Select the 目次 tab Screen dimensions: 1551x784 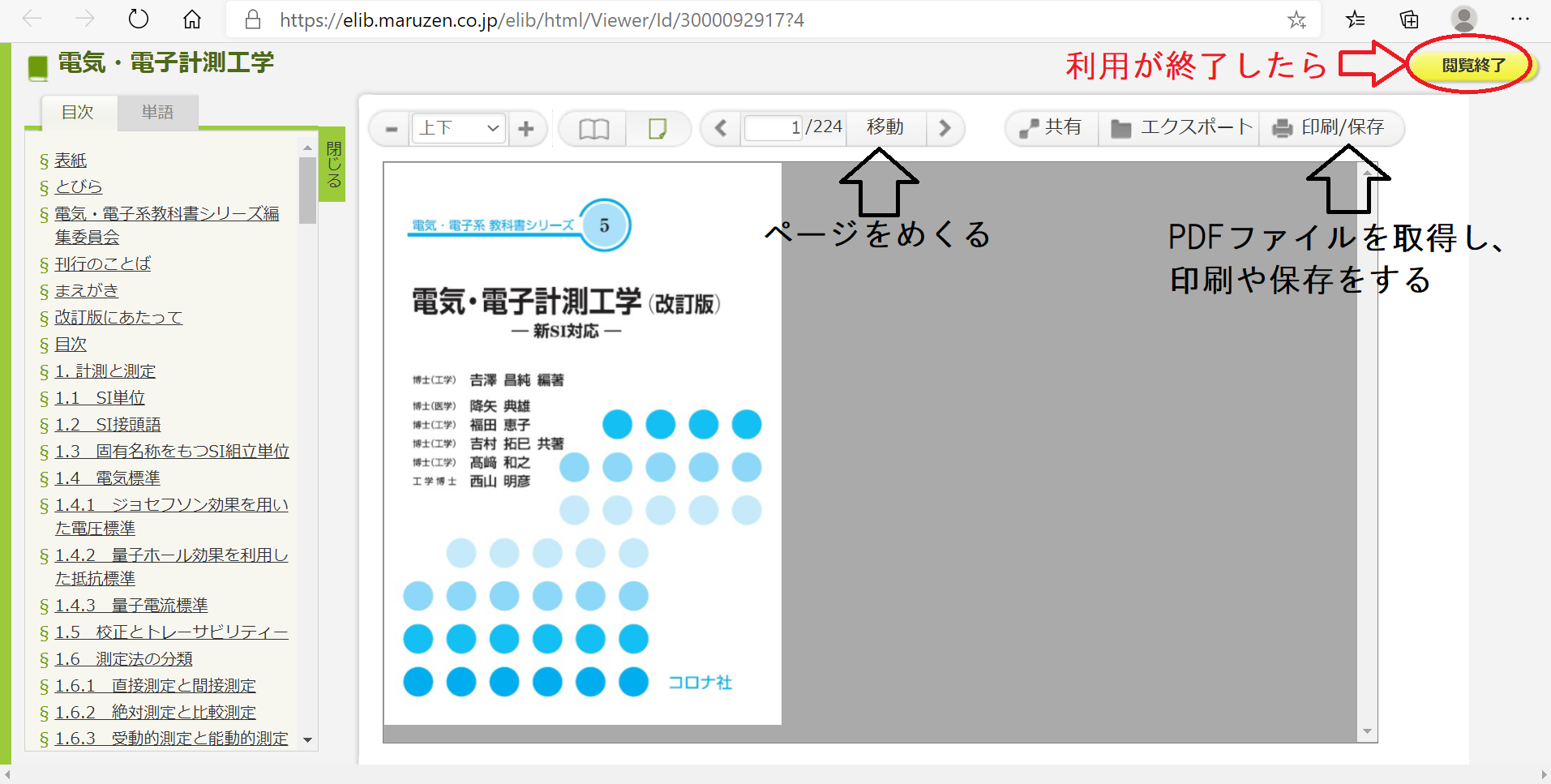[x=78, y=112]
